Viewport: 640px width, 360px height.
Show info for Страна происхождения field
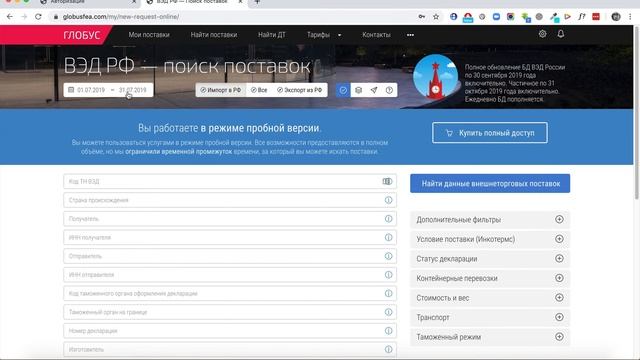pos(388,200)
